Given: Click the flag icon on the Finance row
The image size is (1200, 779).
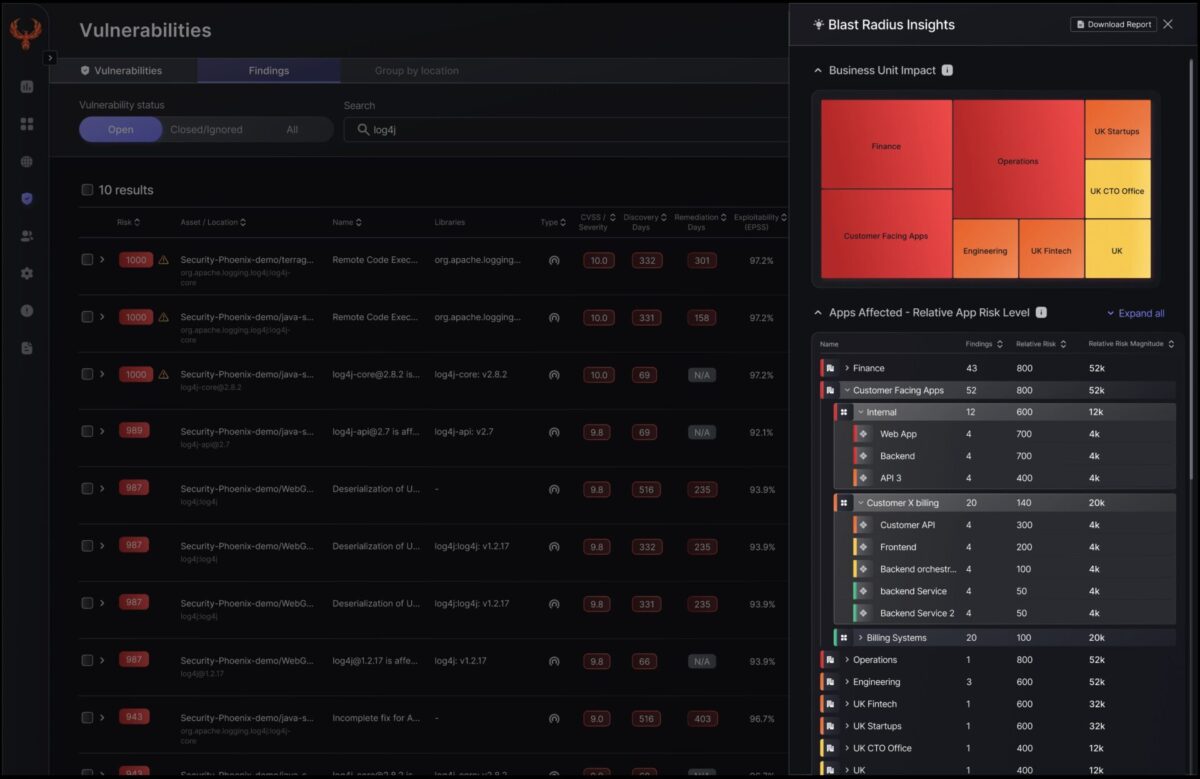Looking at the screenshot, I should 831,368.
